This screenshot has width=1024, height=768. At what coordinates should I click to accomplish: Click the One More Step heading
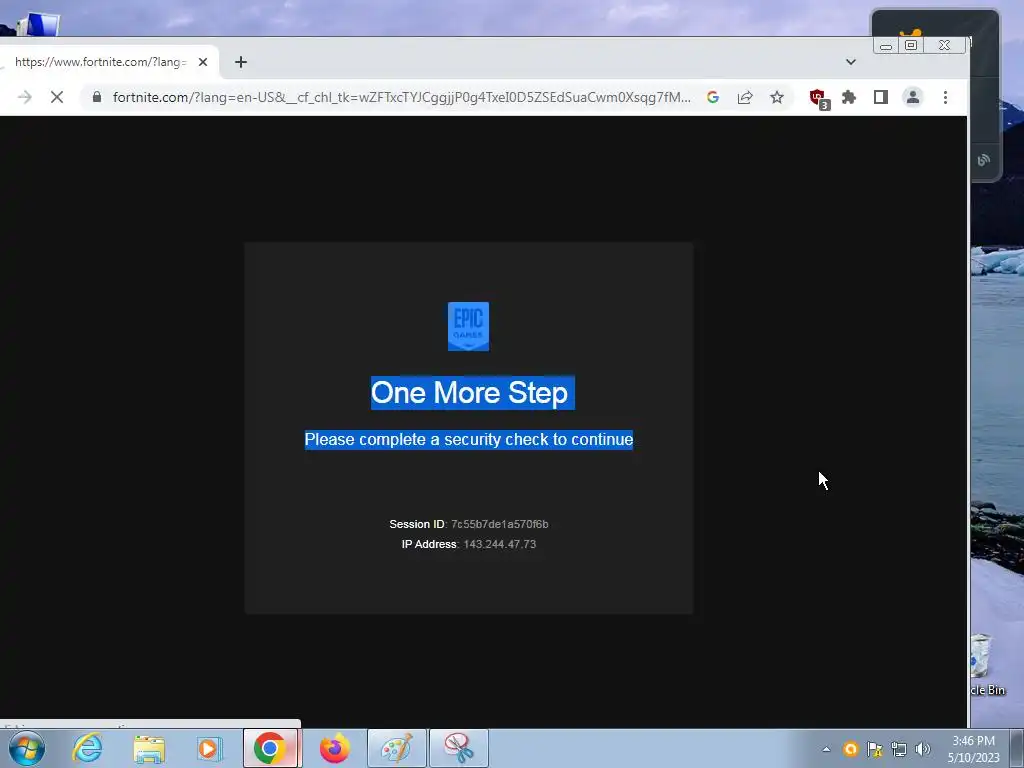point(469,392)
